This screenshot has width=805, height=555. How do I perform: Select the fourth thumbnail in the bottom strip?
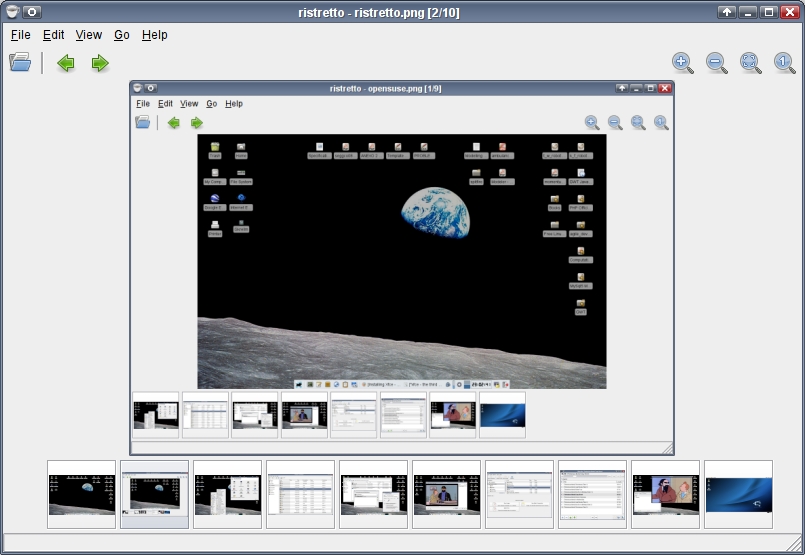click(x=300, y=494)
